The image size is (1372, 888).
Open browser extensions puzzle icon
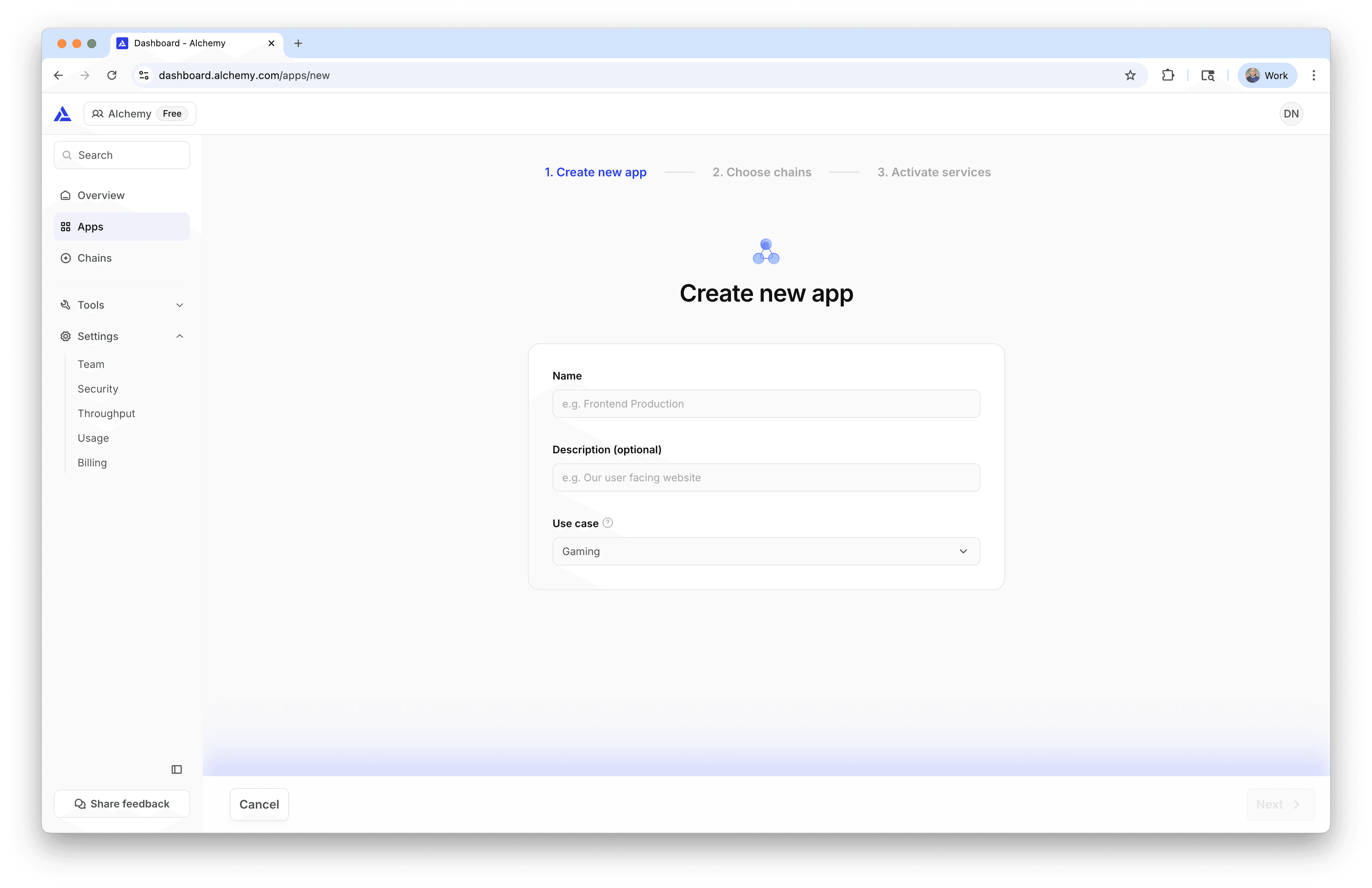pos(1168,75)
